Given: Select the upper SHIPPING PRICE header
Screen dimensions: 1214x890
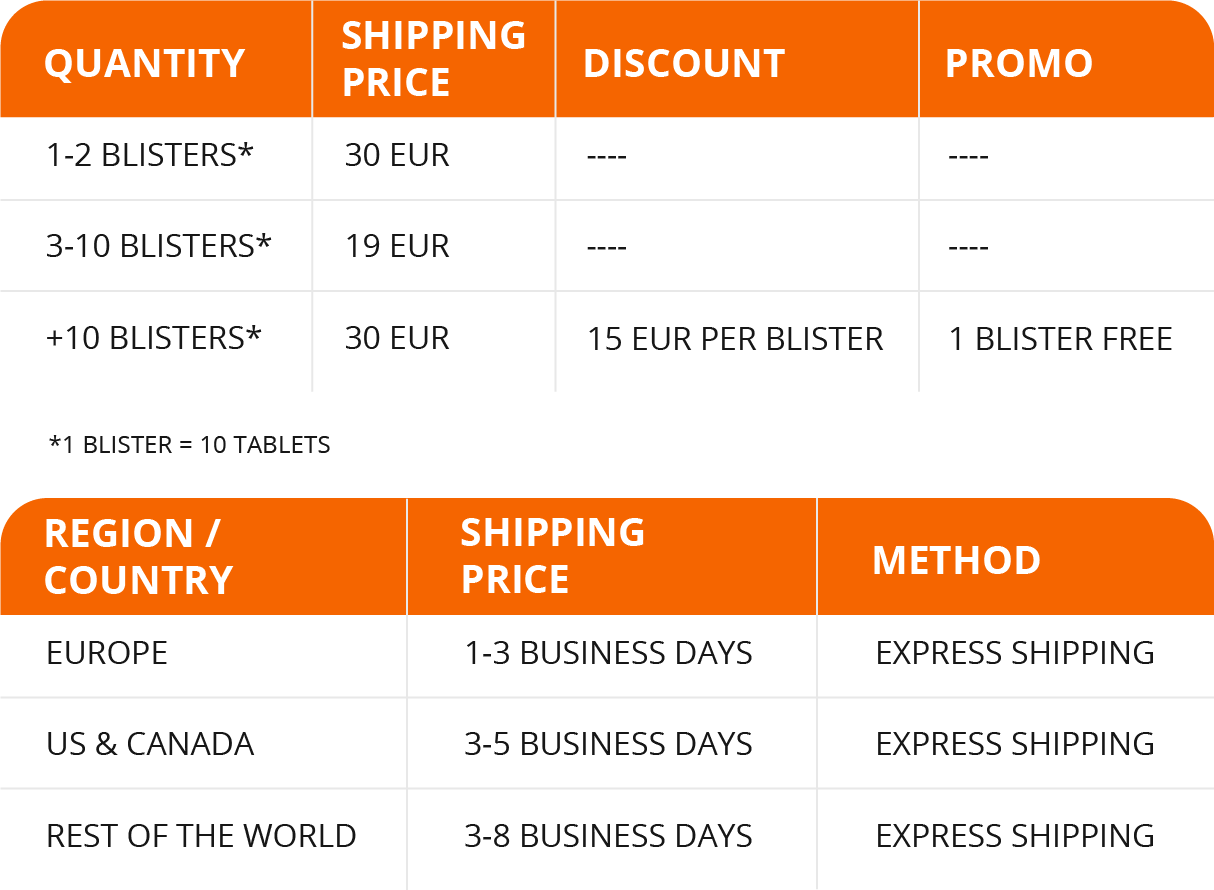Looking at the screenshot, I should click(x=434, y=59).
